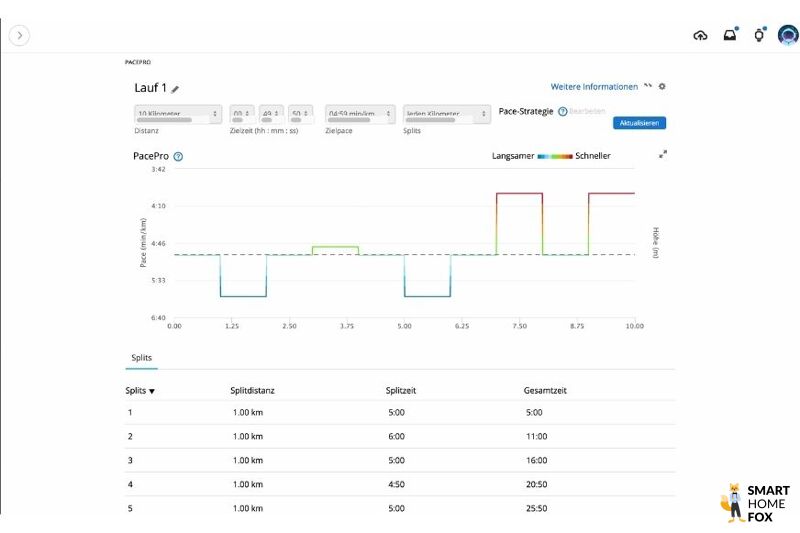This screenshot has width=800, height=533.
Task: Open the Splits 'Jeden Kilometer' dropdown
Action: tap(447, 114)
